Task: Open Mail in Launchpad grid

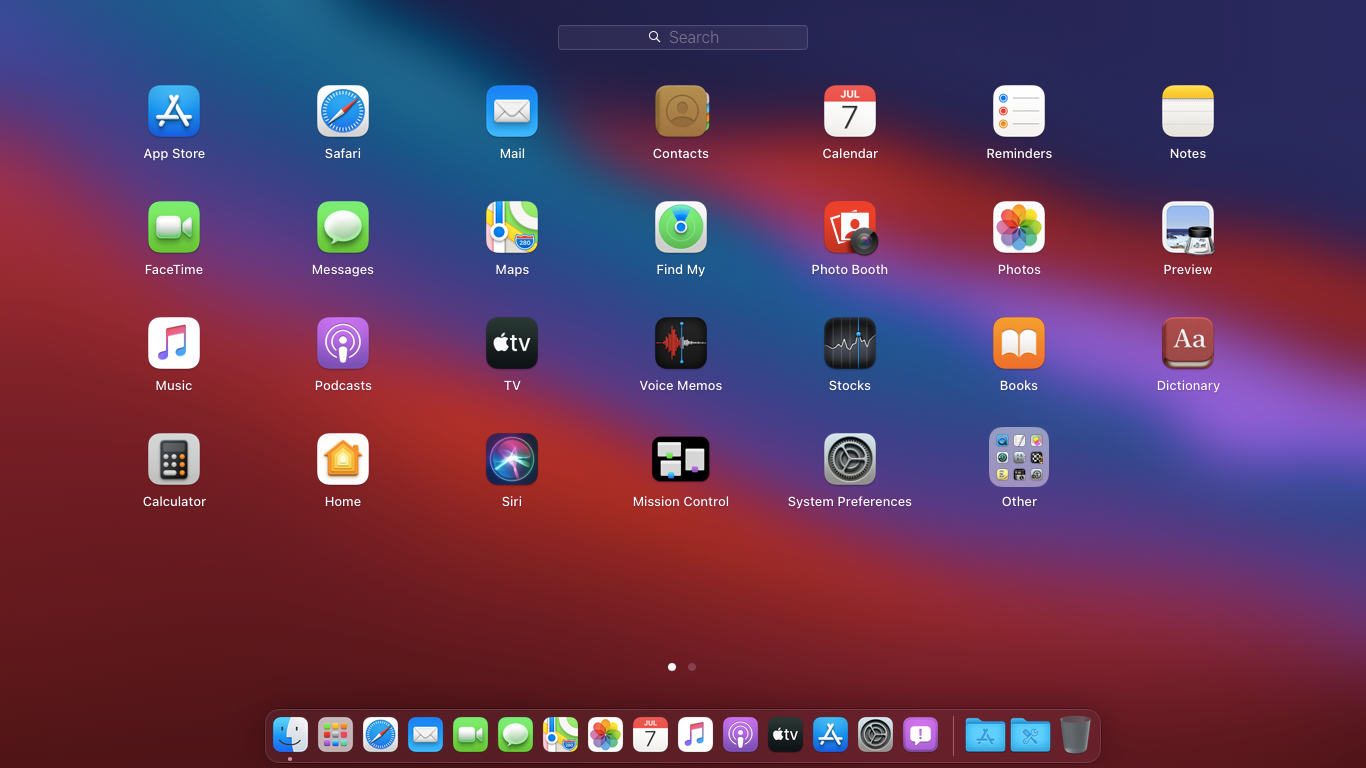Action: pyautogui.click(x=512, y=111)
